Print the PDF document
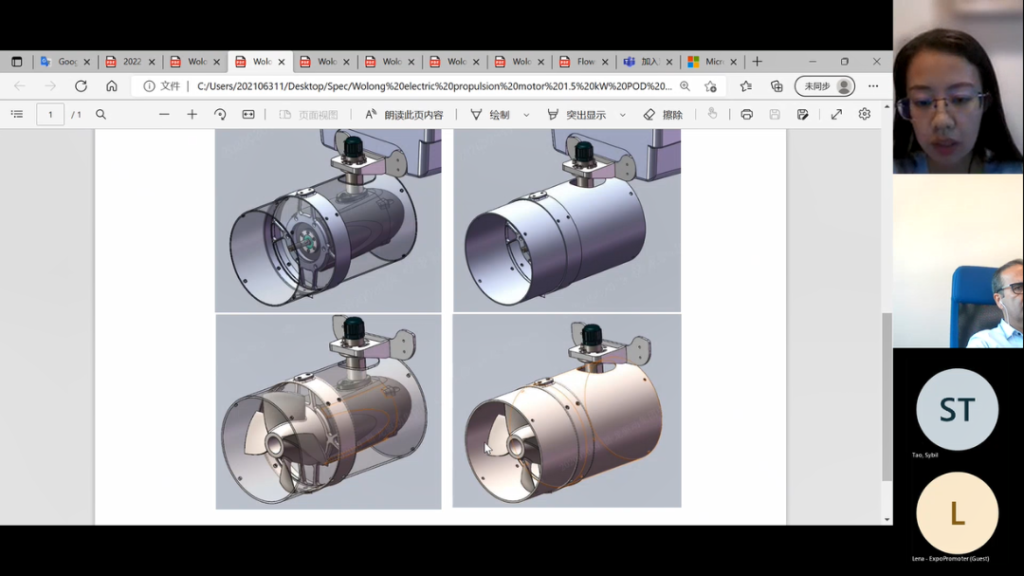 click(x=746, y=114)
